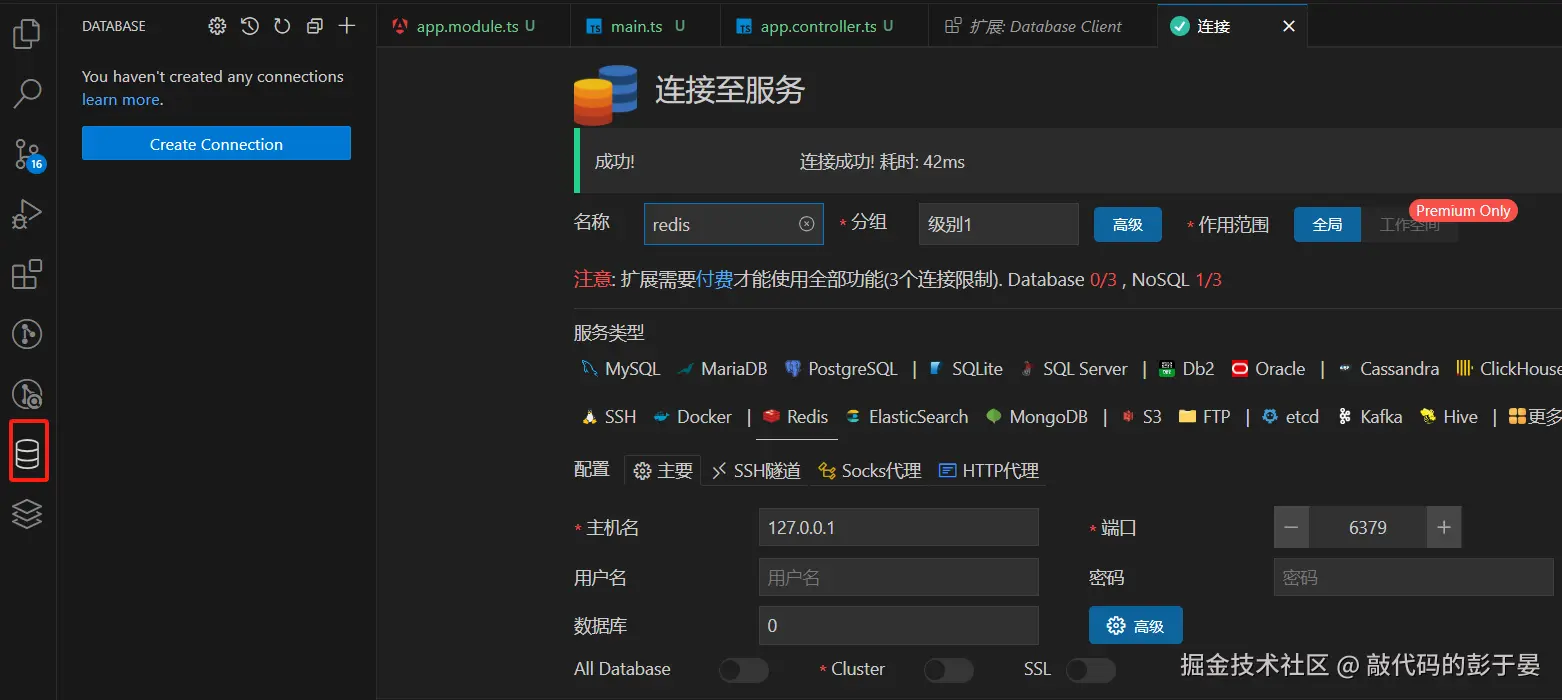
Task: Toggle the Cluster switch
Action: tap(949, 669)
